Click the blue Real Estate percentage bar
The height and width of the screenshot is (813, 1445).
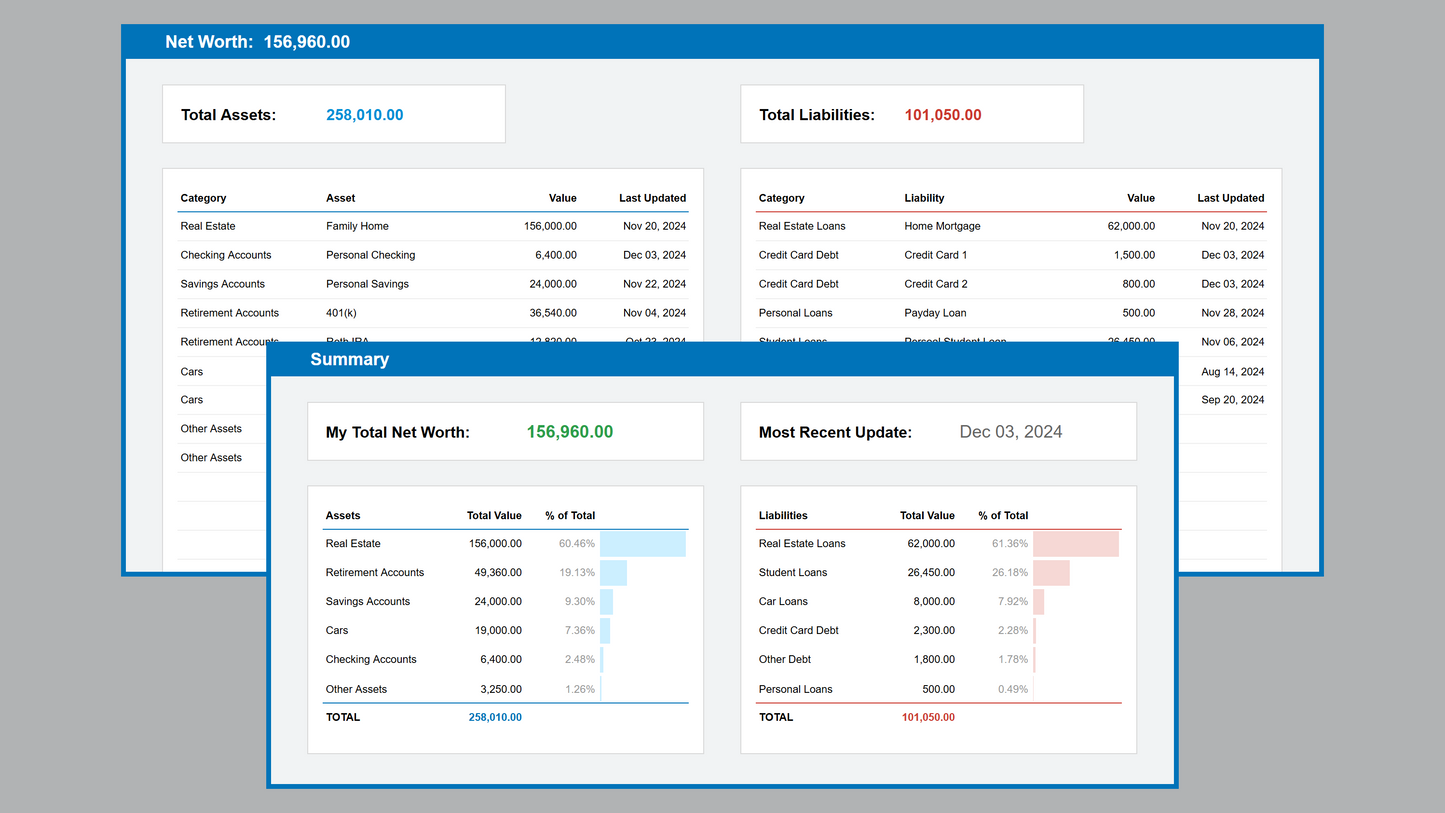coord(643,544)
